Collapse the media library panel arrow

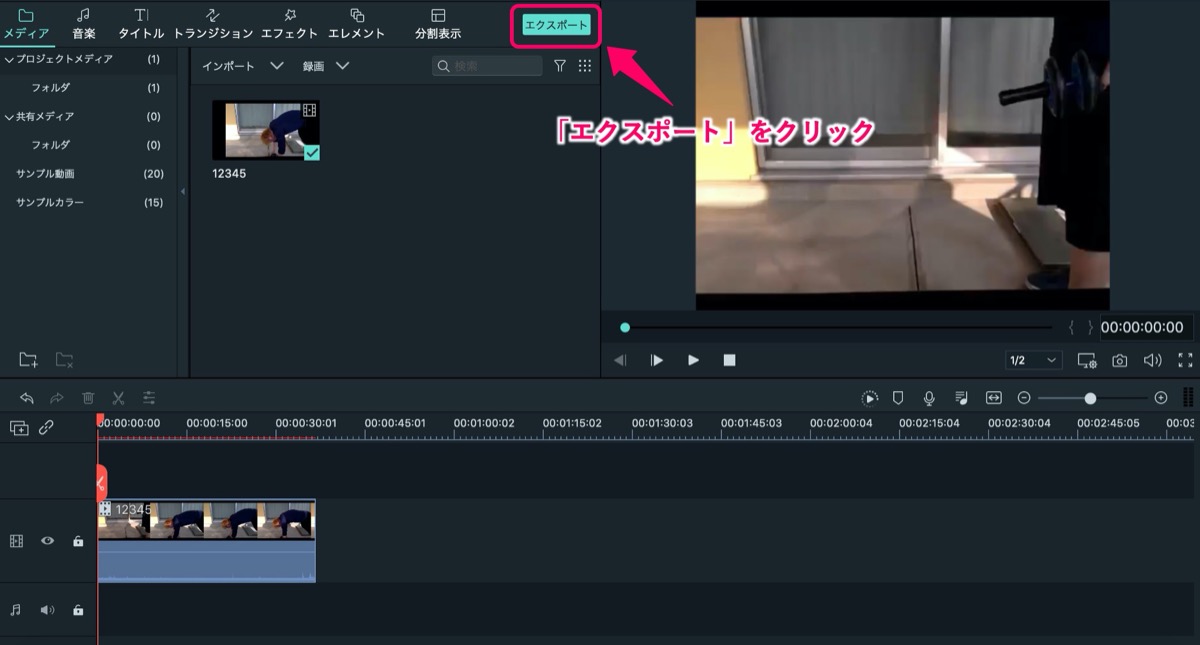tap(183, 191)
